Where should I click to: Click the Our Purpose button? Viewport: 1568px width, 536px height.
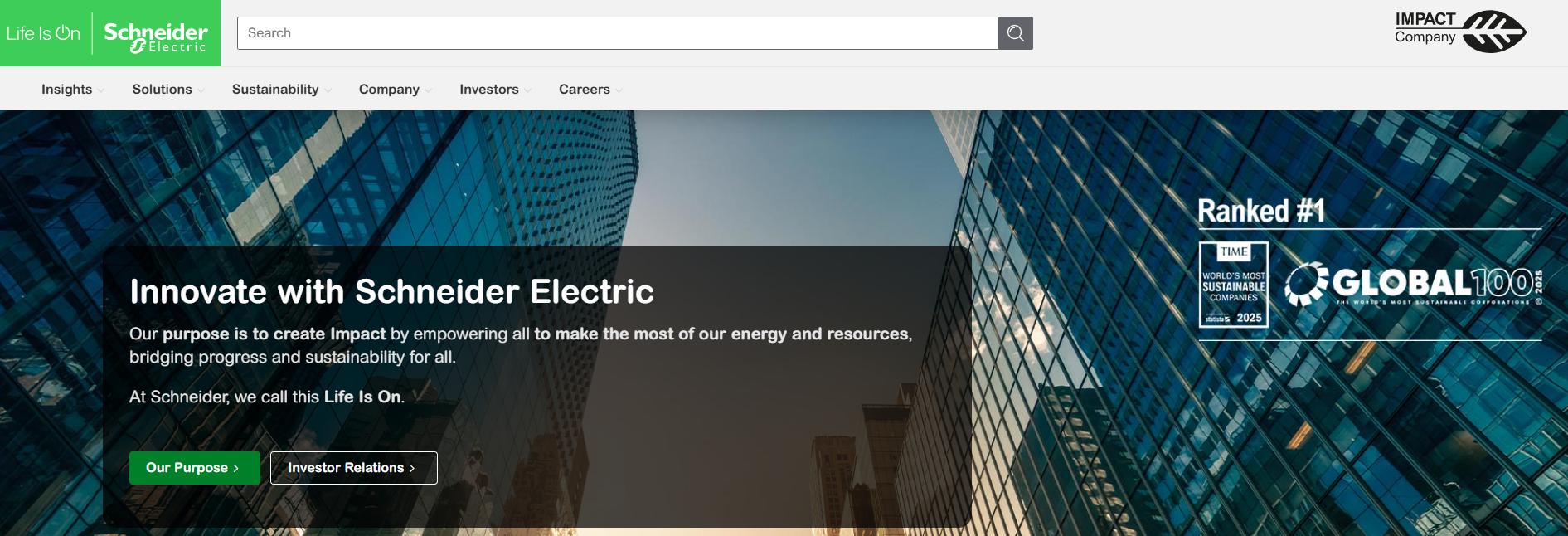pos(195,468)
